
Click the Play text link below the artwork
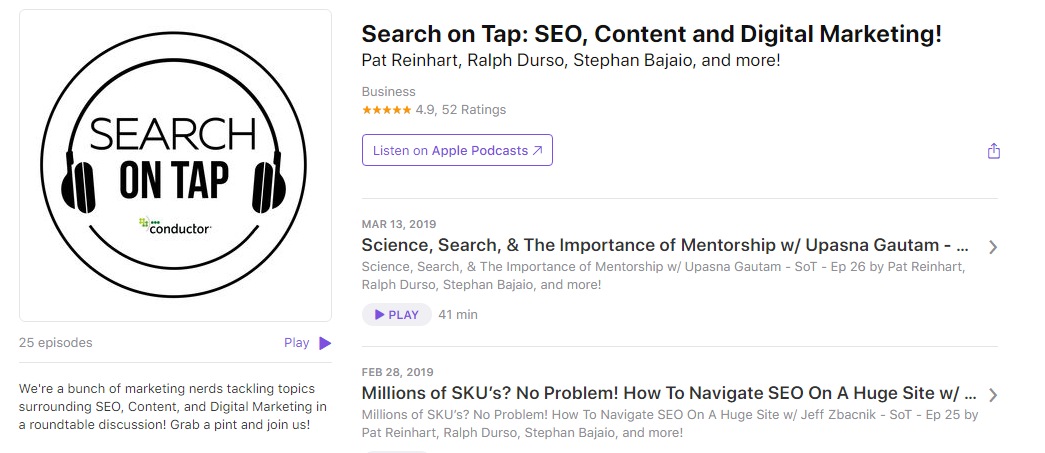coord(296,343)
